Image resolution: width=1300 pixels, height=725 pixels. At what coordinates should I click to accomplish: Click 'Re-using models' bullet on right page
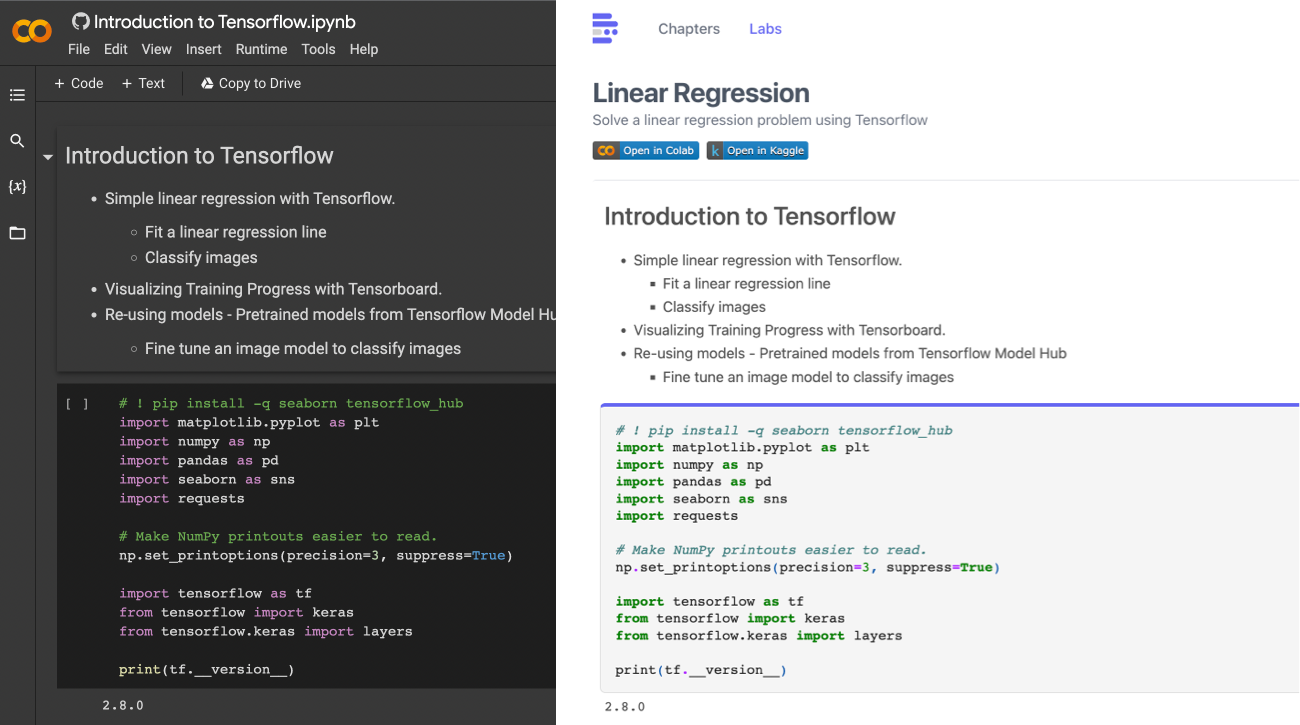(x=850, y=353)
